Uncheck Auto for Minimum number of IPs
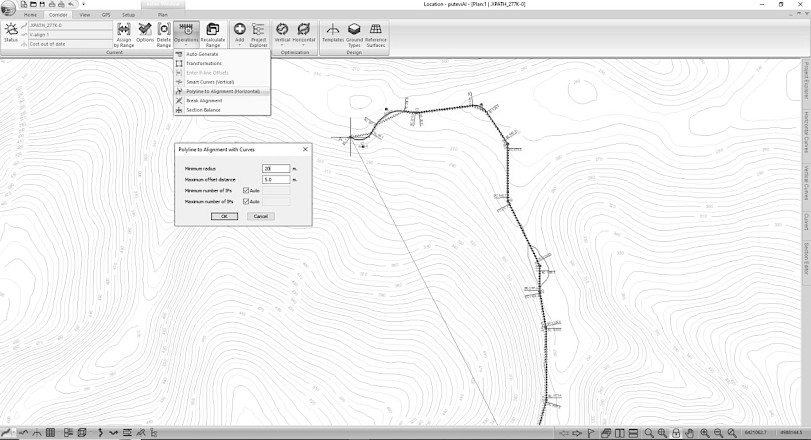811x440 pixels. point(246,190)
